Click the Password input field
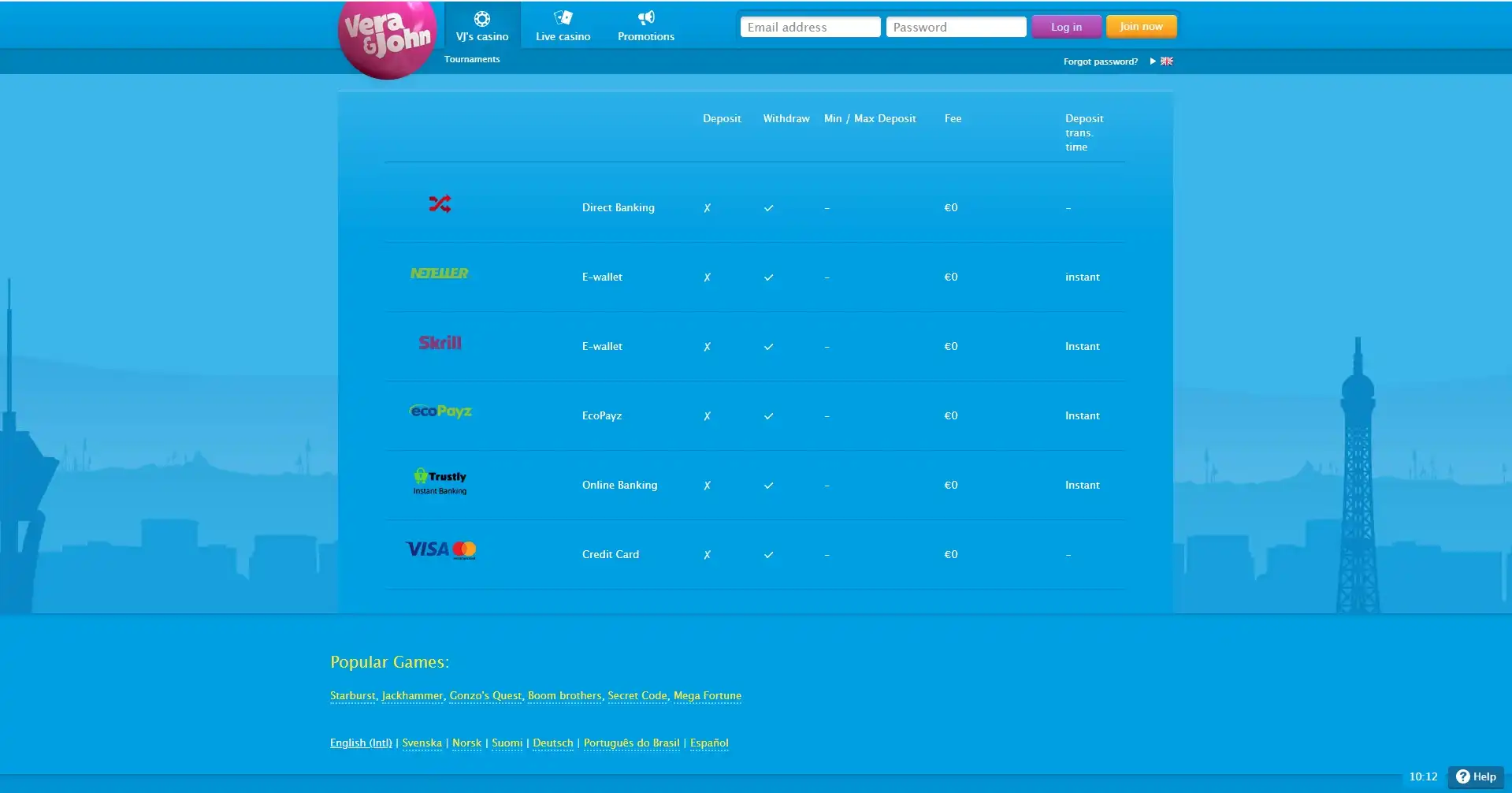 click(x=956, y=27)
